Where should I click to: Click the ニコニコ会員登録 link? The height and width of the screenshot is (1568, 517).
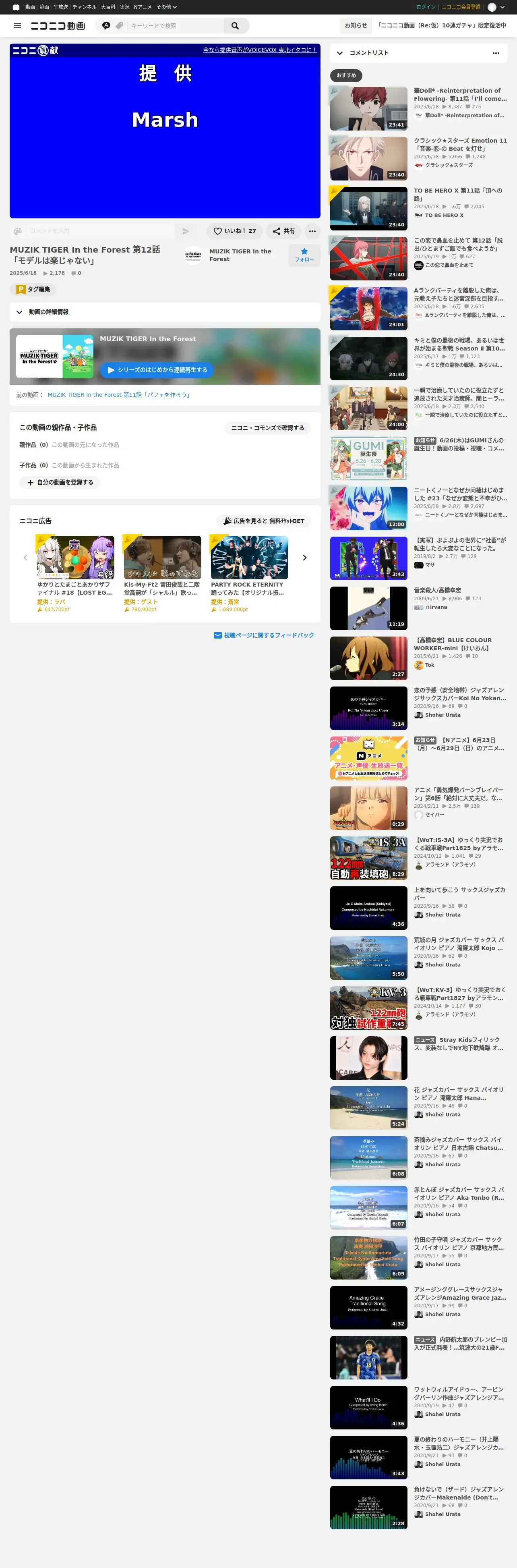click(x=461, y=7)
